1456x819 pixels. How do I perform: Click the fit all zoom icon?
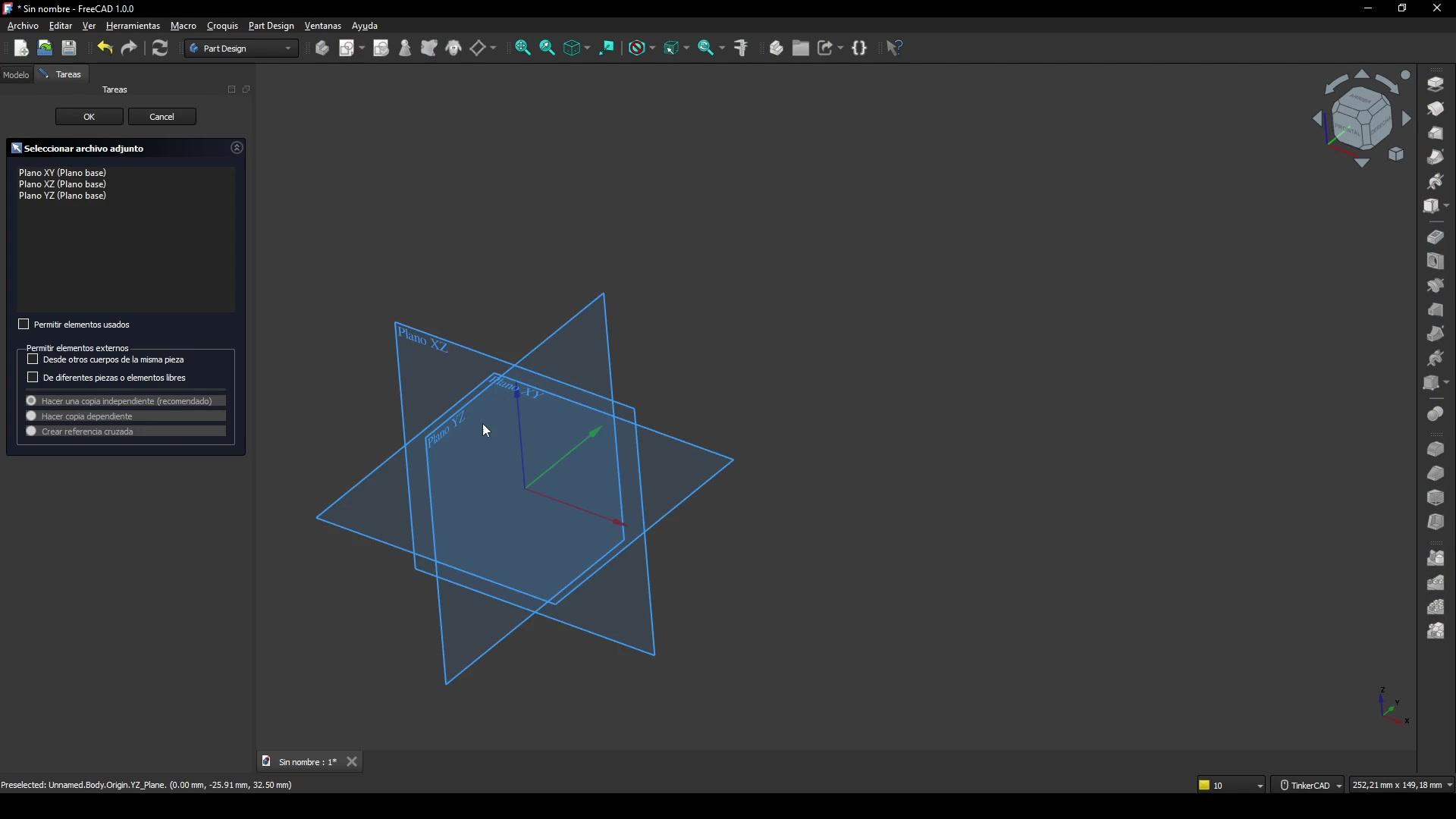tap(523, 49)
